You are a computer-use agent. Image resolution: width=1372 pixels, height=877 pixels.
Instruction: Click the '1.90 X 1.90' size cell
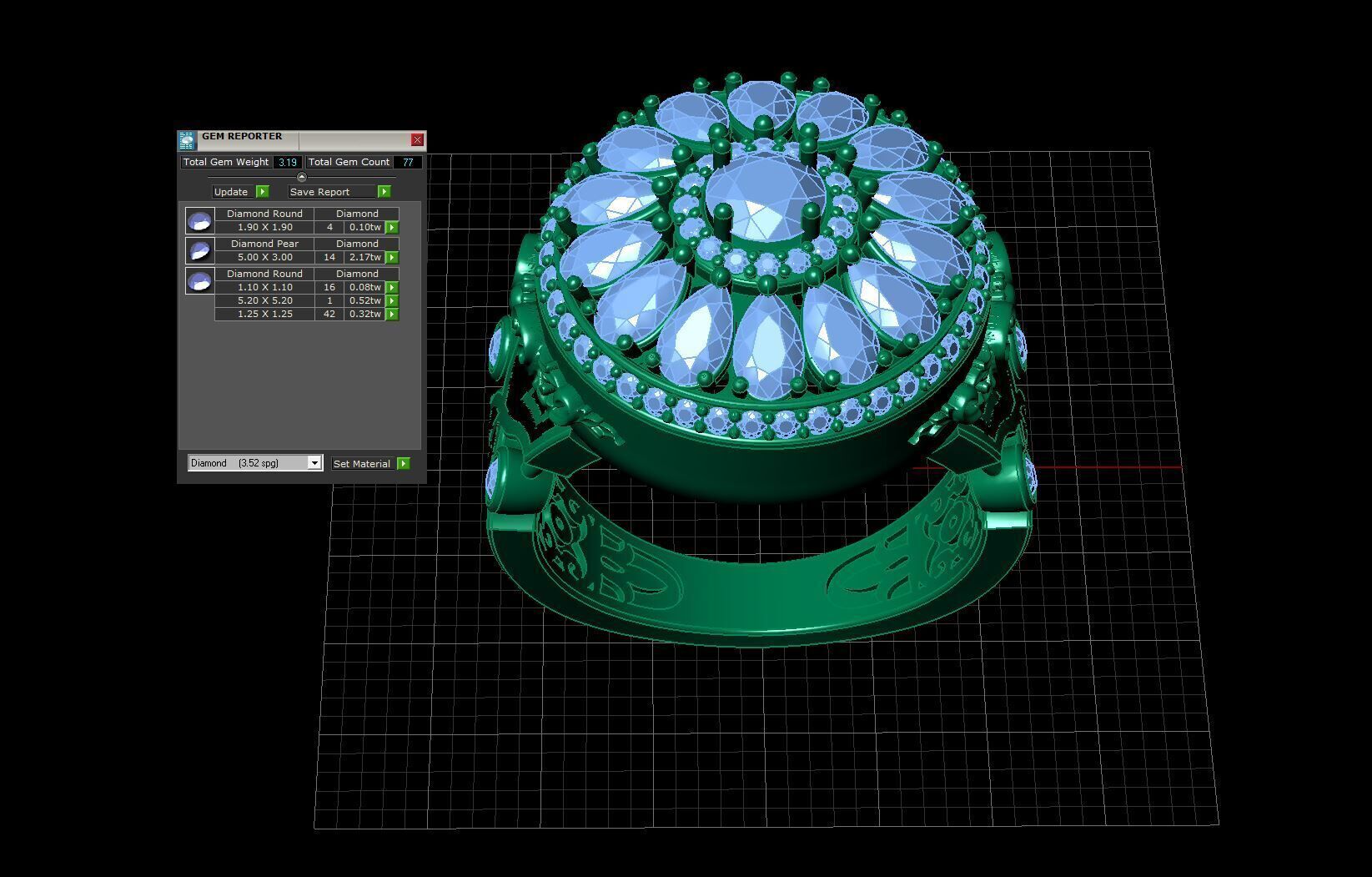point(265,227)
